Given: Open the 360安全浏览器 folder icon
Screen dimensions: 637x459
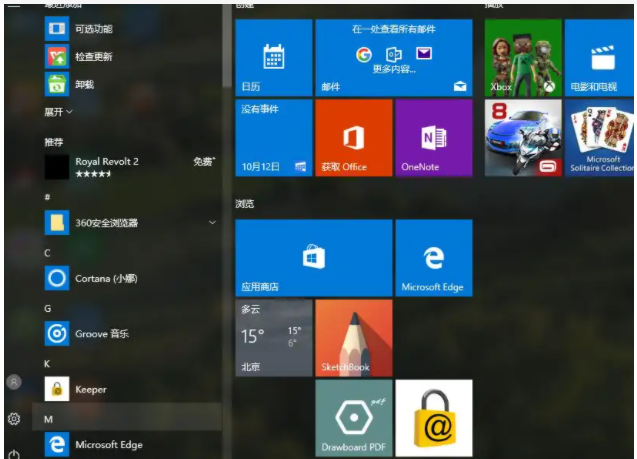Looking at the screenshot, I should coord(57,223).
